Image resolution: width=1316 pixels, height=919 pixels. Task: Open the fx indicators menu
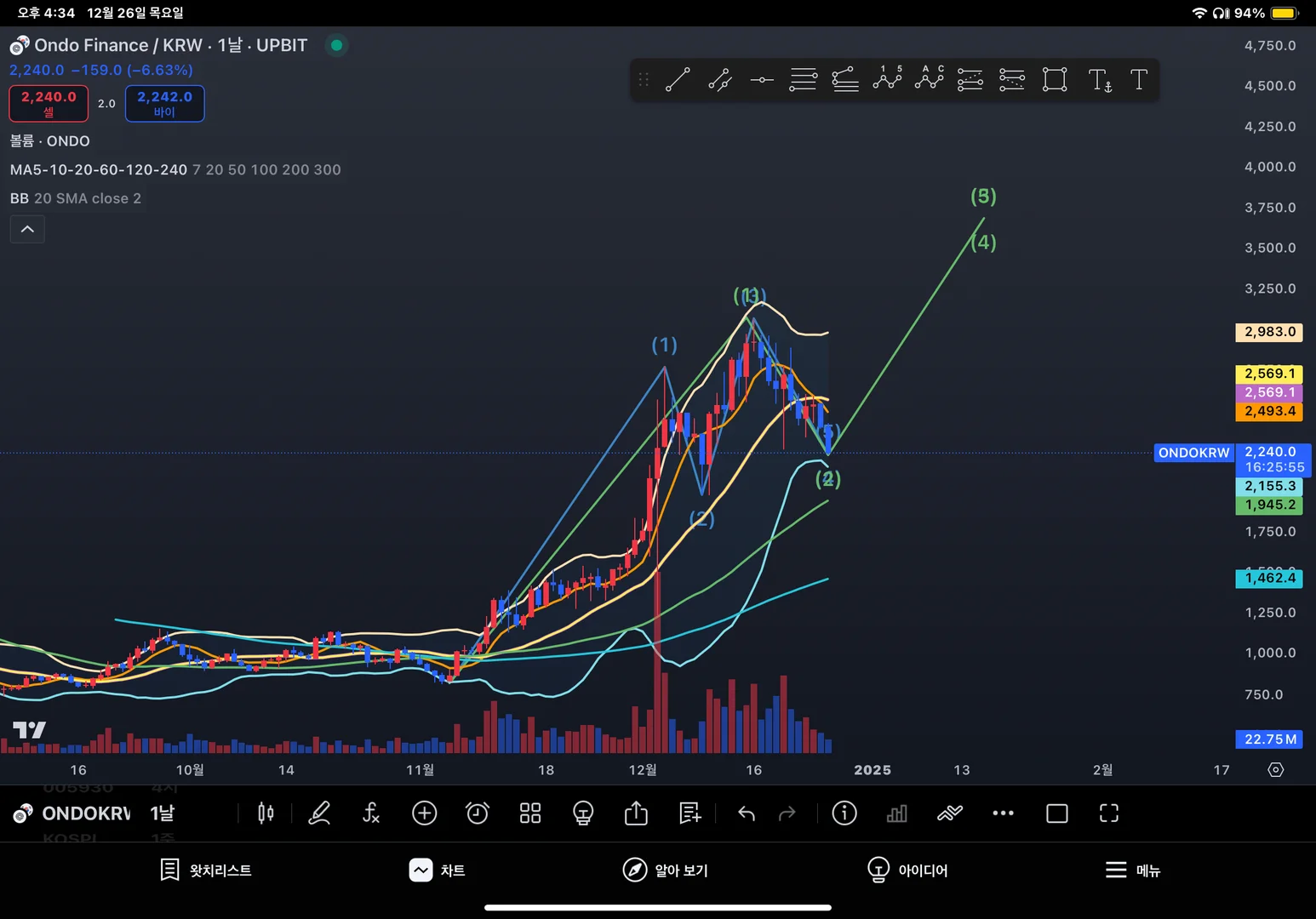(371, 813)
